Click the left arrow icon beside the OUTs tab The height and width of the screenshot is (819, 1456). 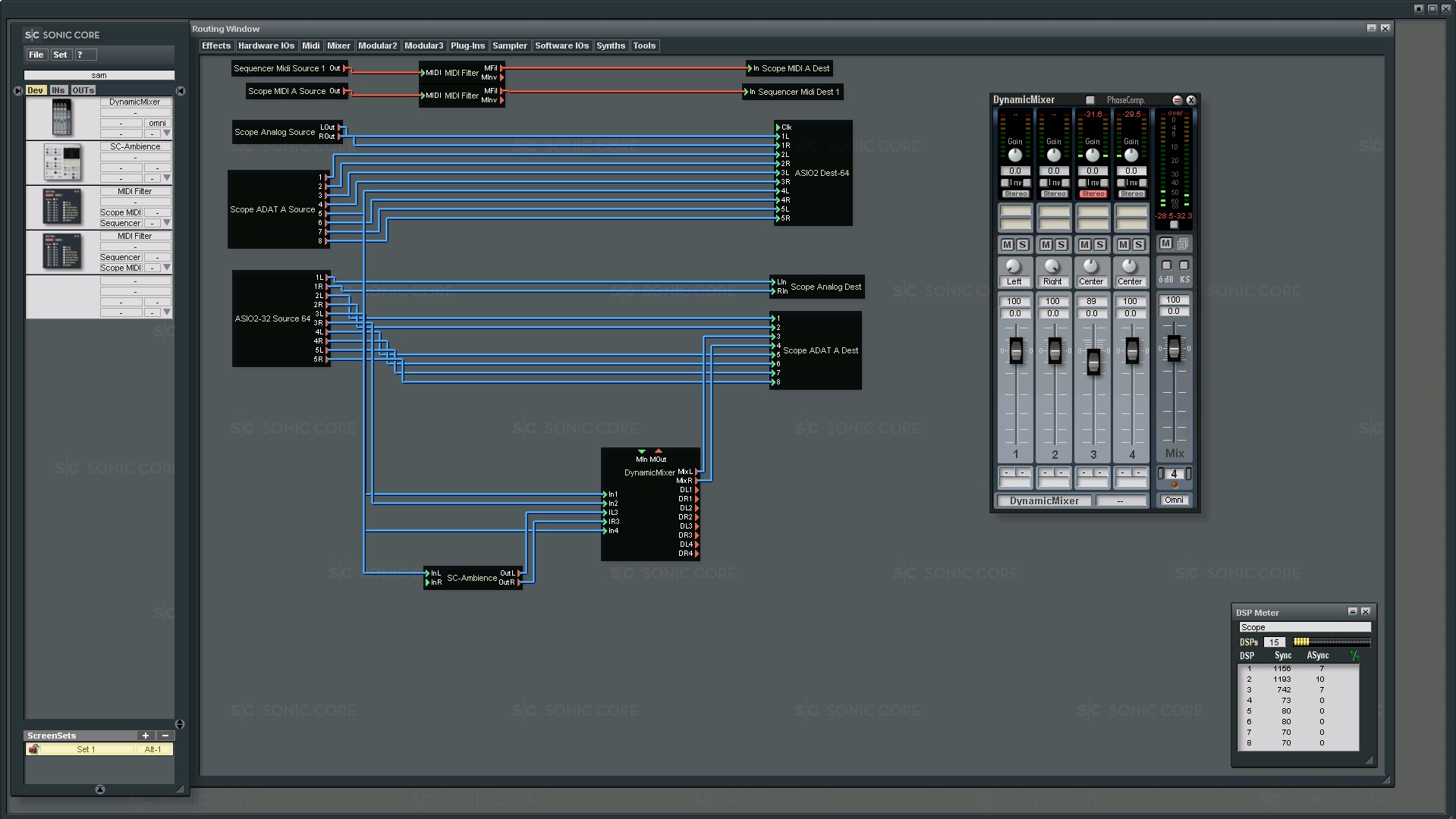click(181, 91)
